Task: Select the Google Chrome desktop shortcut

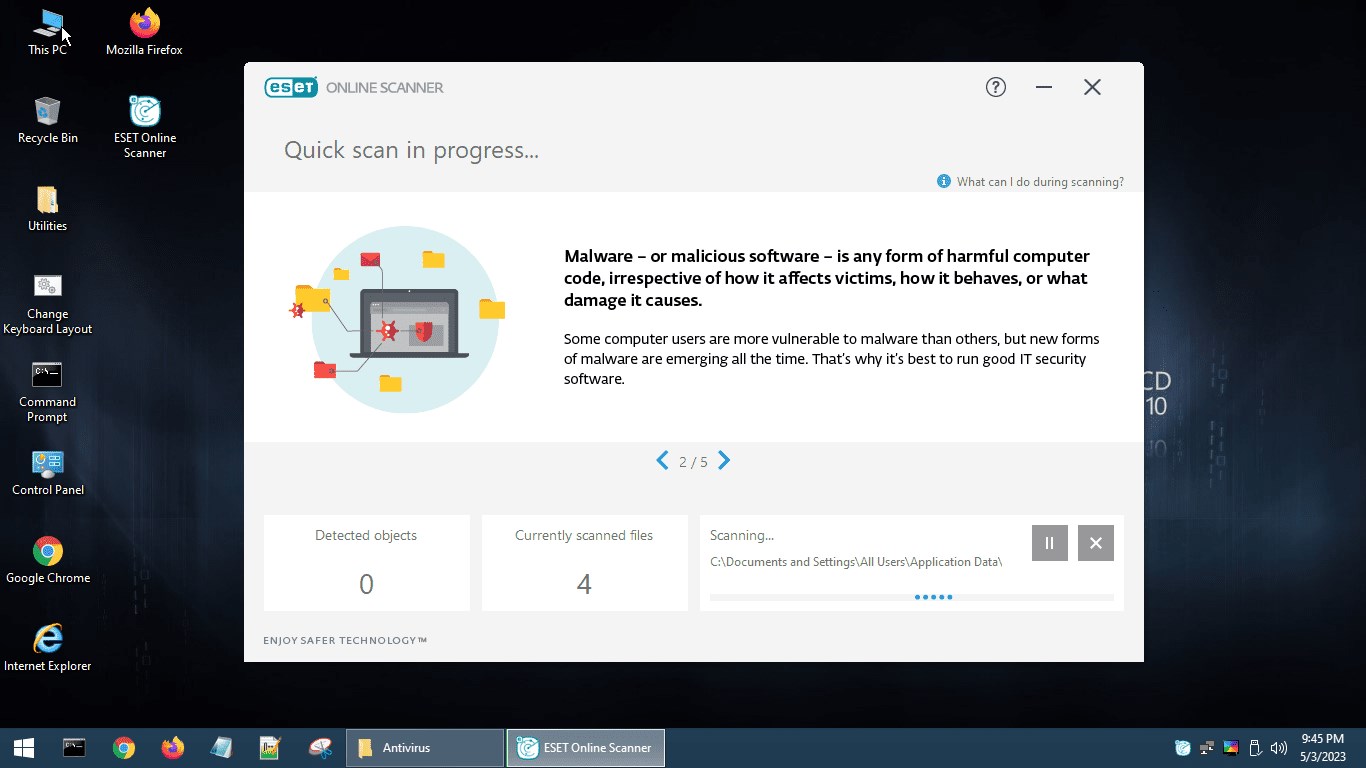Action: tap(47, 560)
